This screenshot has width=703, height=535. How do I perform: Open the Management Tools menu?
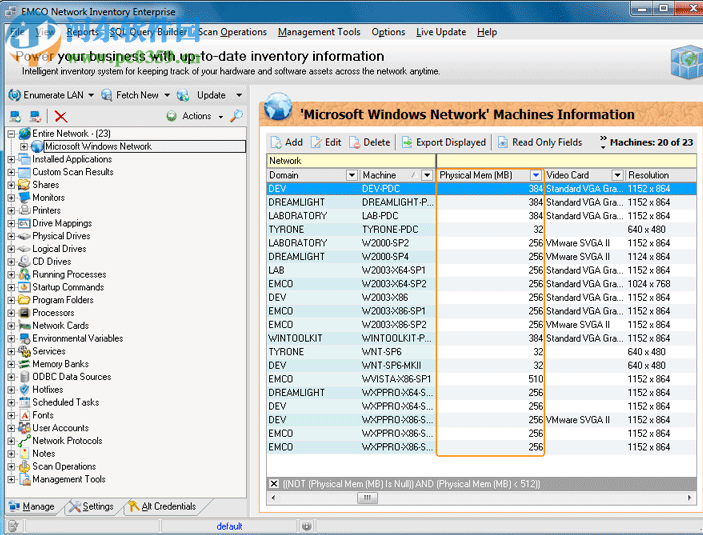click(319, 32)
